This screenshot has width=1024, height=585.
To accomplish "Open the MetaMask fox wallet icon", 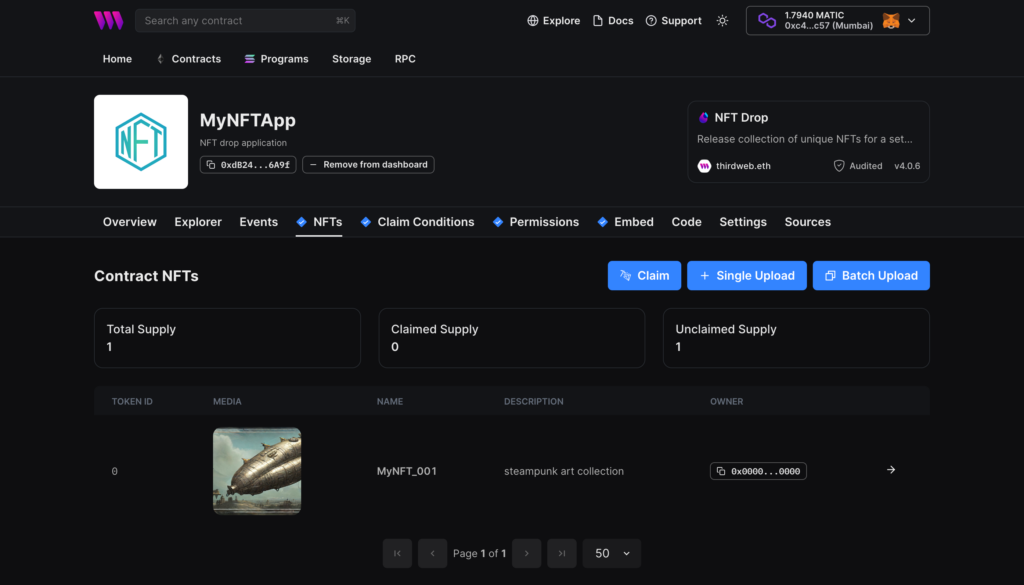I will pos(891,21).
